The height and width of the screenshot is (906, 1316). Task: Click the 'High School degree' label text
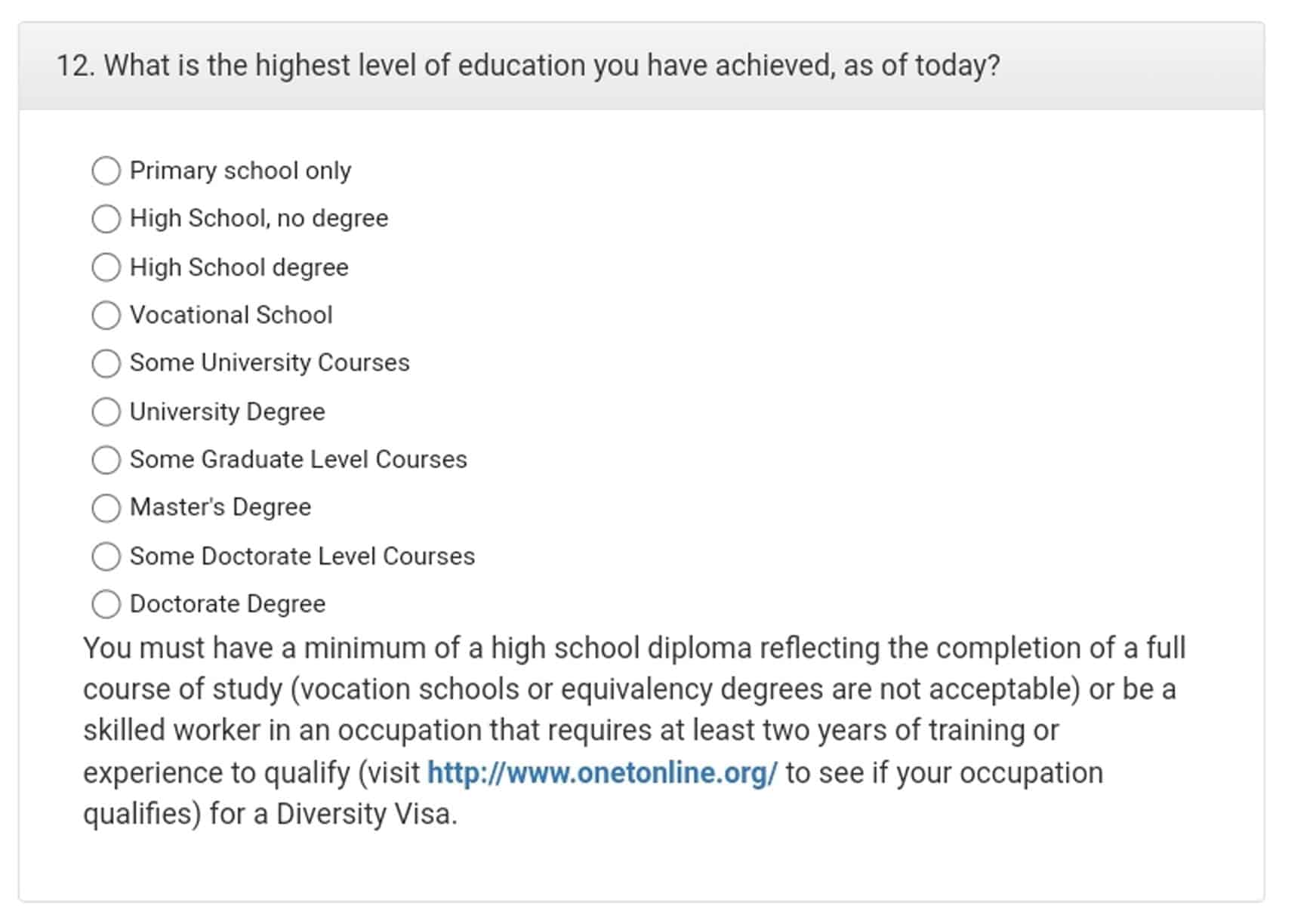[239, 267]
